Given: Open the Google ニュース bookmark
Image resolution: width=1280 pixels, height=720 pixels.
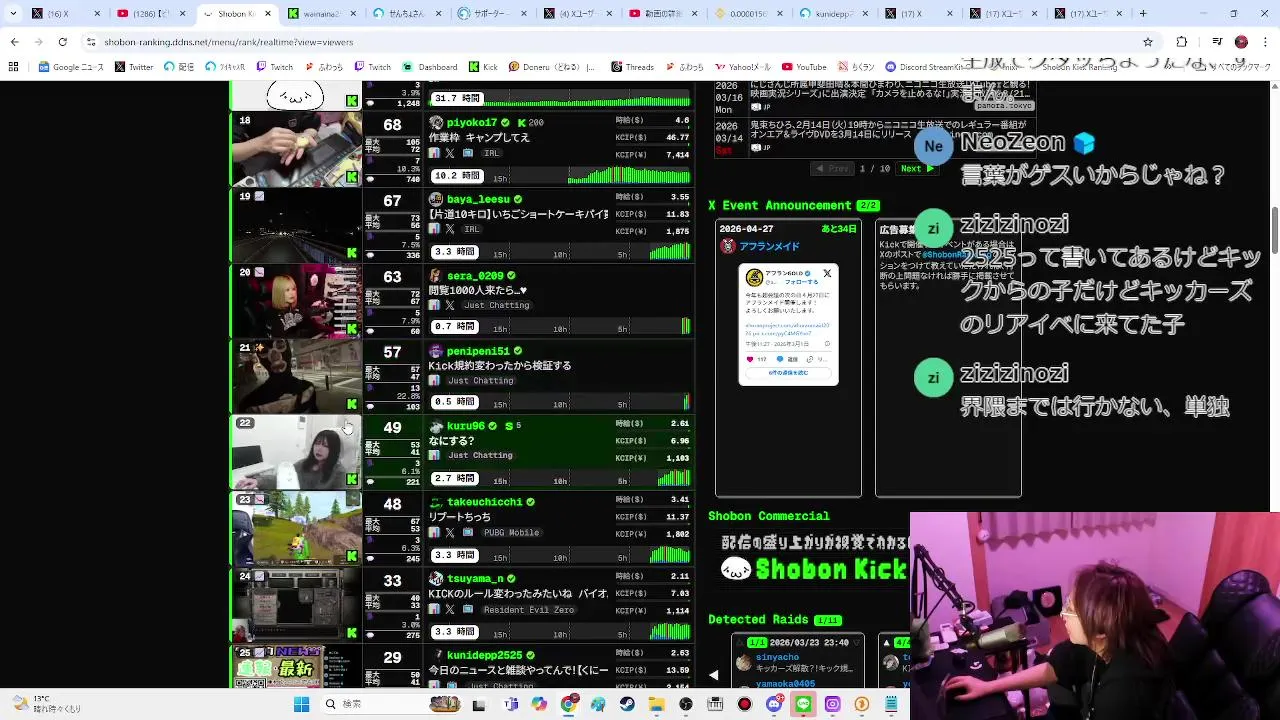Looking at the screenshot, I should (70, 67).
